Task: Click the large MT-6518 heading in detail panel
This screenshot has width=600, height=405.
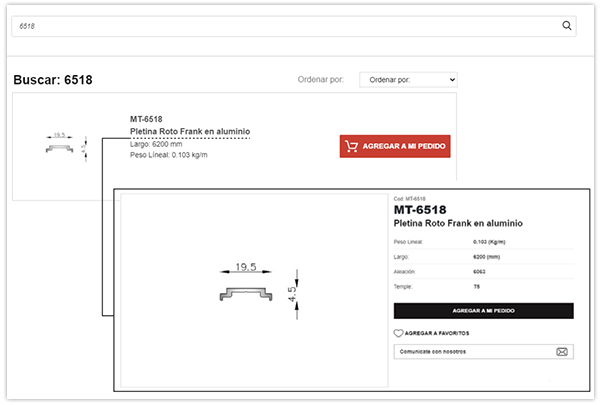Action: [x=420, y=210]
